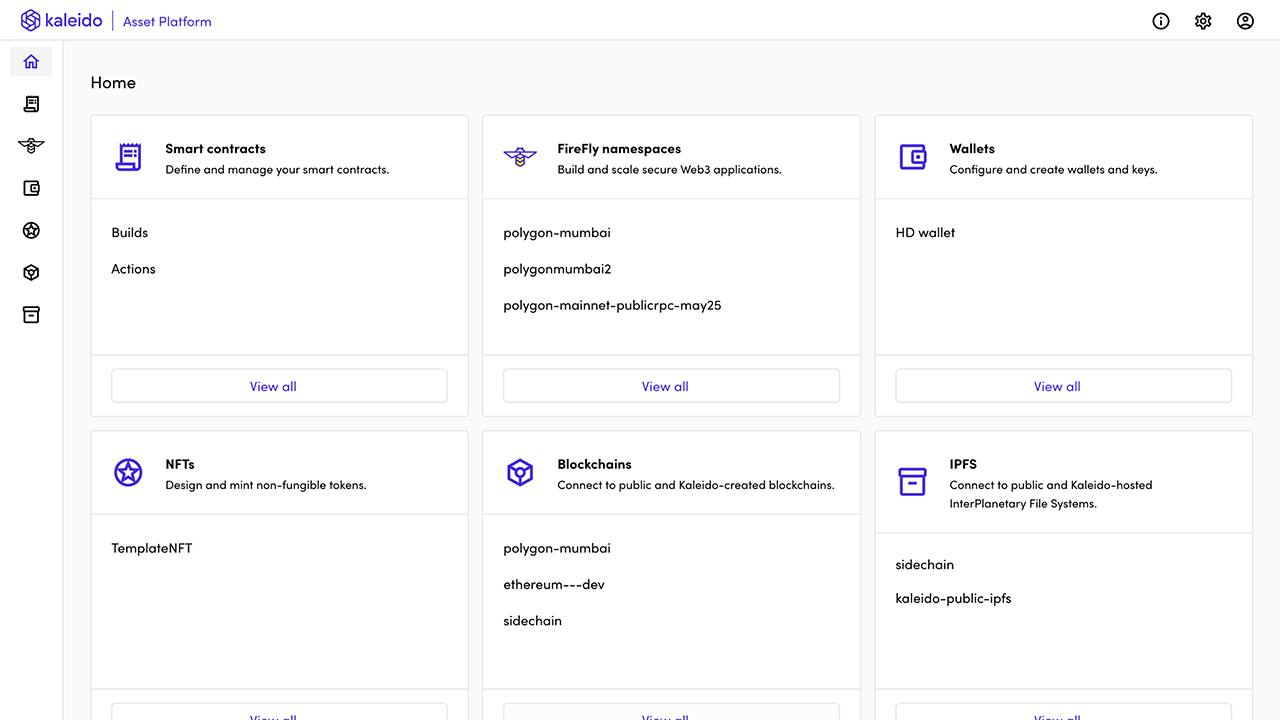Viewport: 1280px width, 720px height.
Task: Select the NFTs sidebar icon
Action: (x=31, y=230)
